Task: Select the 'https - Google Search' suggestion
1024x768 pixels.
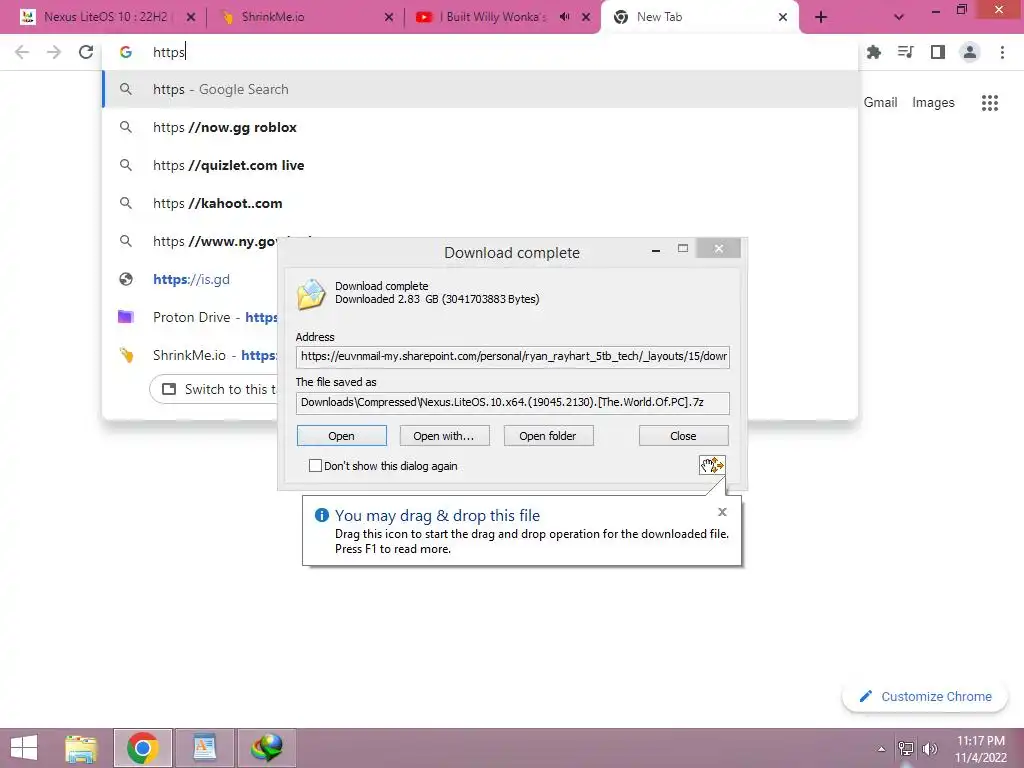Action: (x=480, y=89)
